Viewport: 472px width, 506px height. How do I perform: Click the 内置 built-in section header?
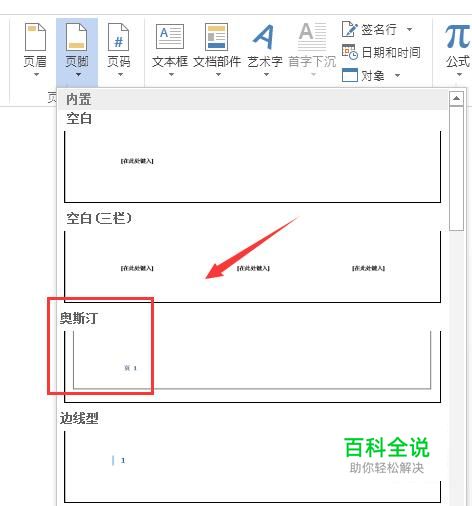click(x=253, y=99)
